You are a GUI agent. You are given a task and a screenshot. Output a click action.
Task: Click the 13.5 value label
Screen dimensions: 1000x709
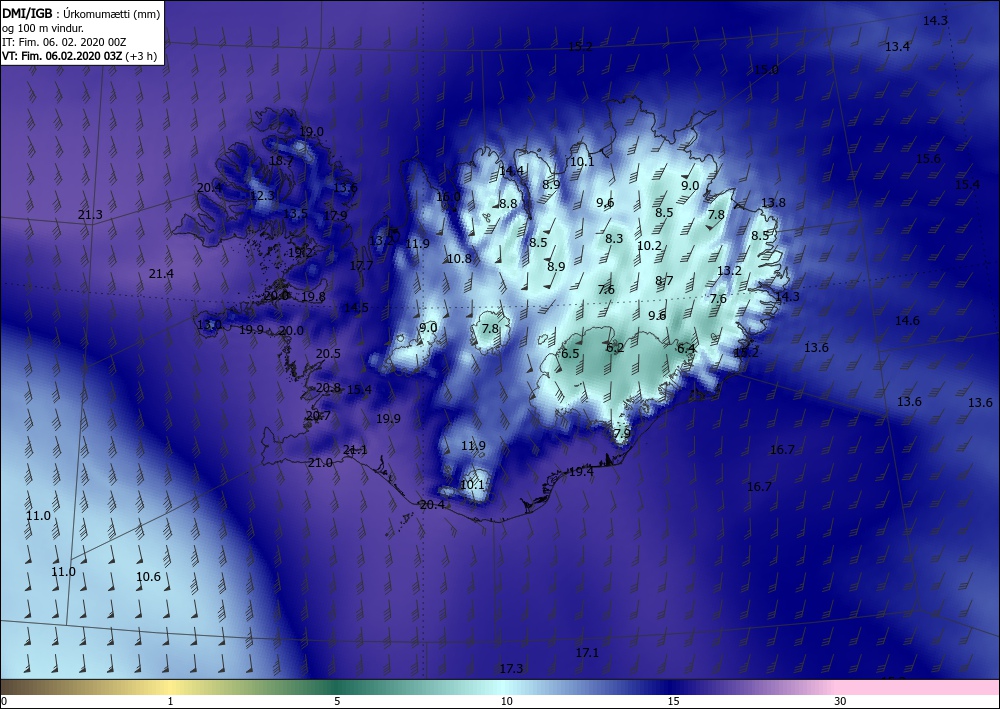(x=295, y=213)
